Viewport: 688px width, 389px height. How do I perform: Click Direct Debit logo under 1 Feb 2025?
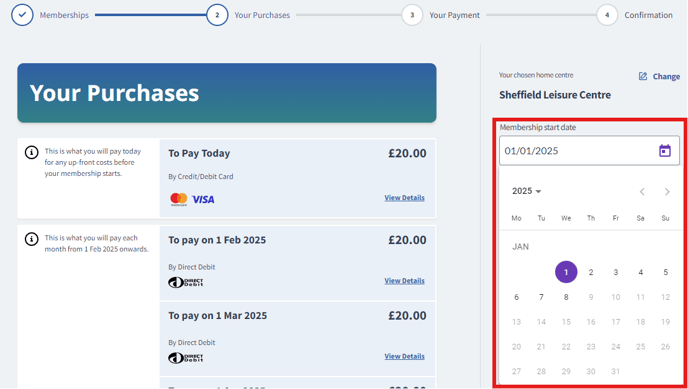[x=186, y=282]
